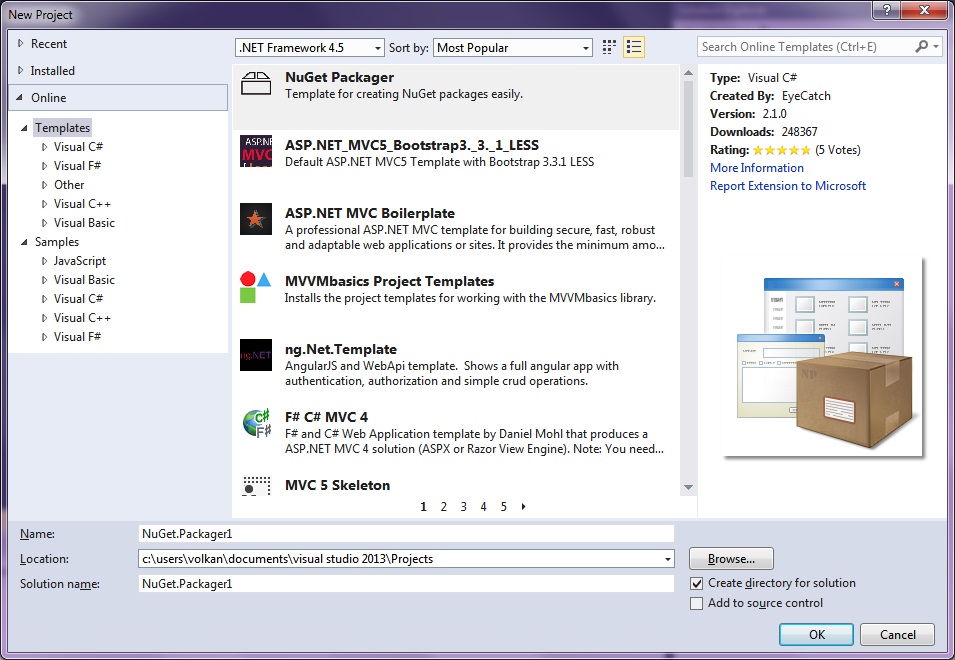Switch to small icons list view
Viewport: 955px width, 660px height.
tap(634, 47)
